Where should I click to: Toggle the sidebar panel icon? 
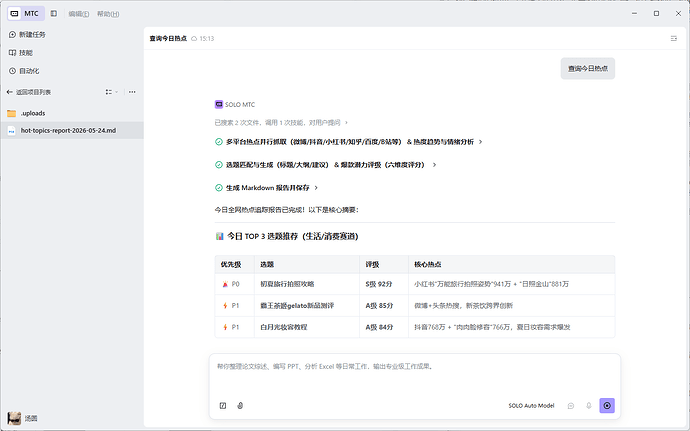(54, 14)
